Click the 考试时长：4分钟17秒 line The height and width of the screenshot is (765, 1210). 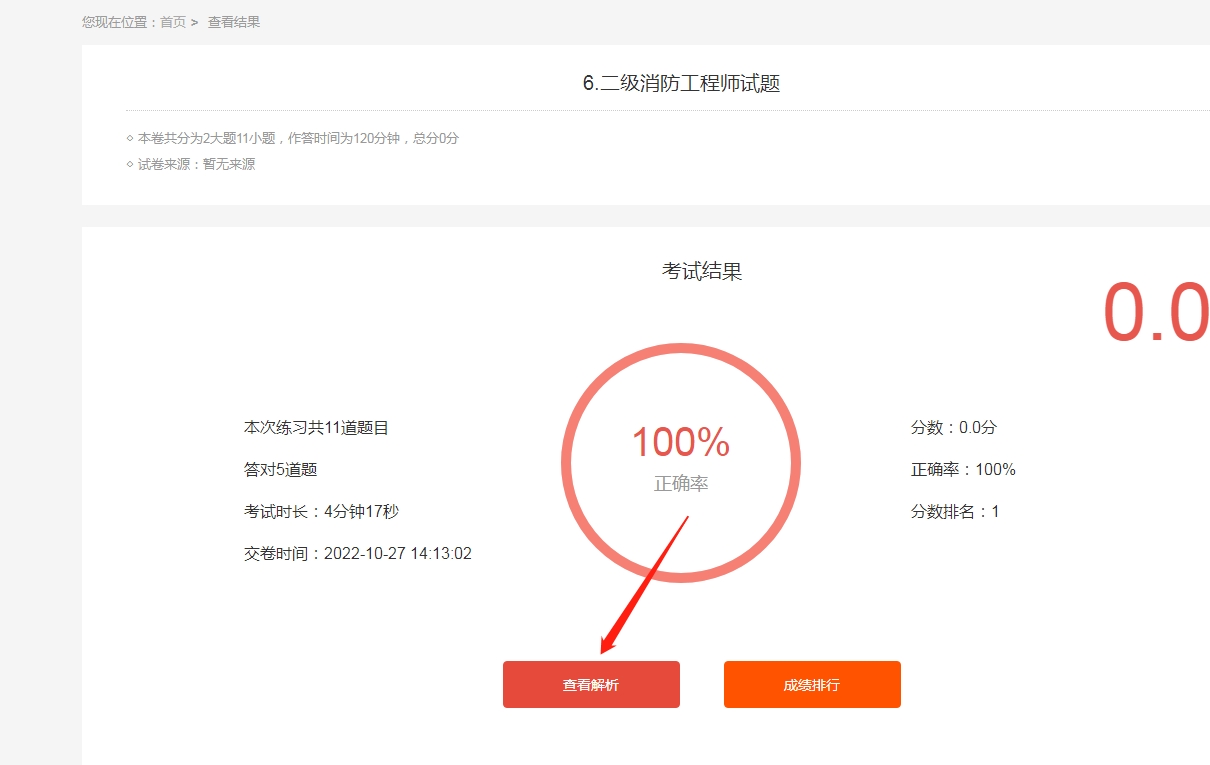coord(321,511)
